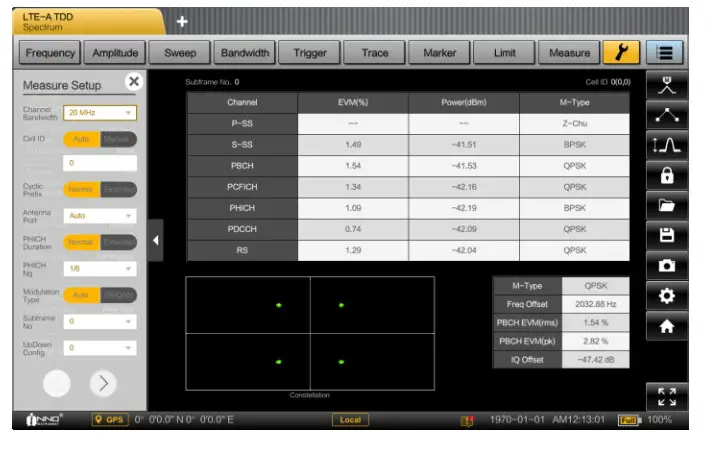Click the amplitude signal pulse icon

click(x=666, y=145)
